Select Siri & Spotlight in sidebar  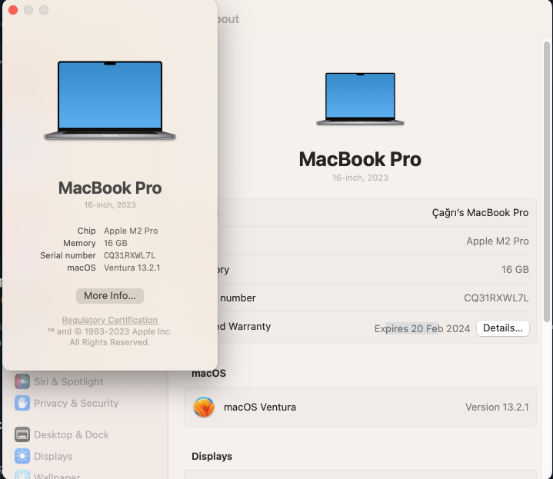click(x=68, y=381)
